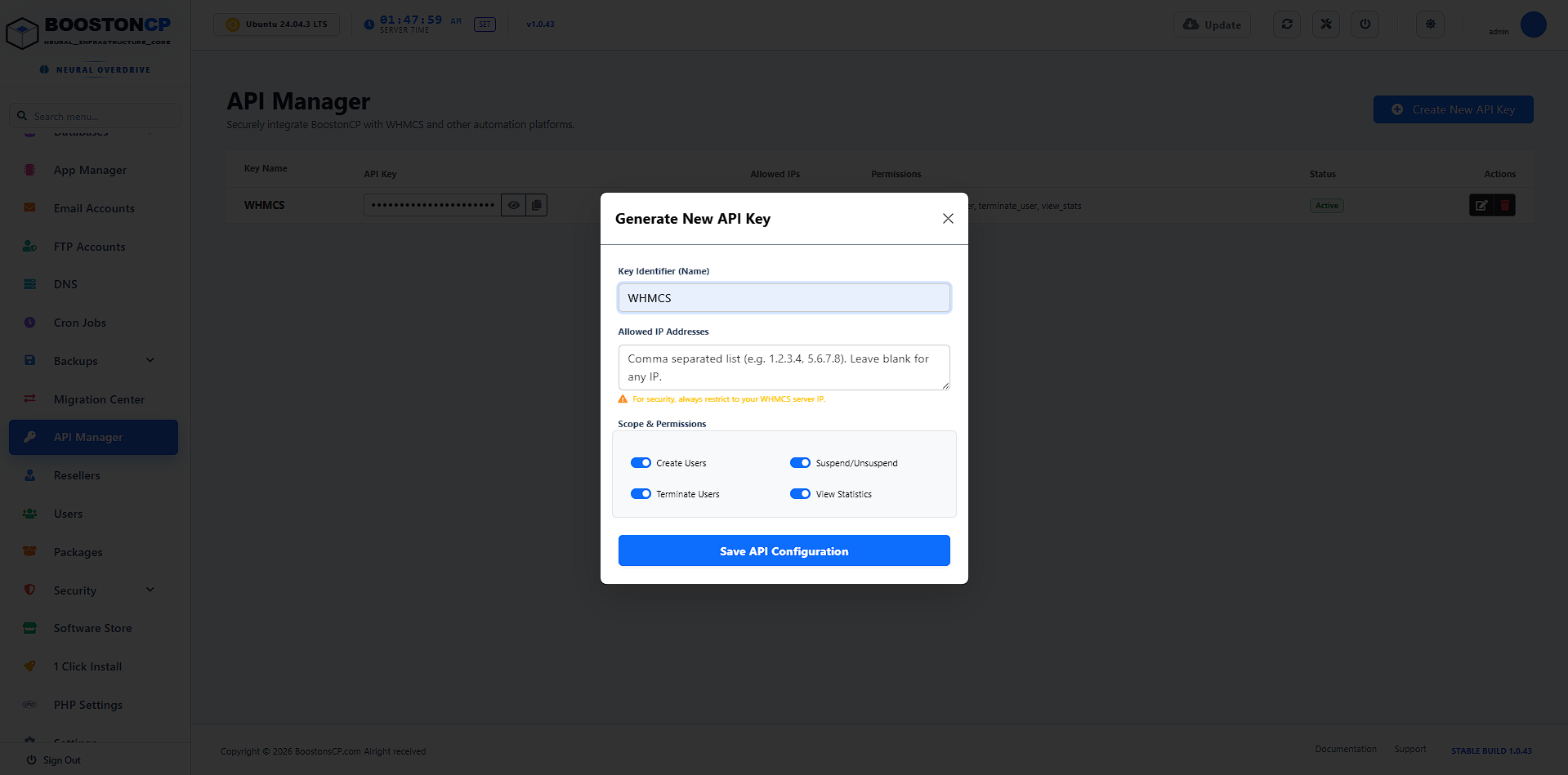This screenshot has height=775, width=1568.
Task: Open the Support footer link
Action: tap(1410, 749)
